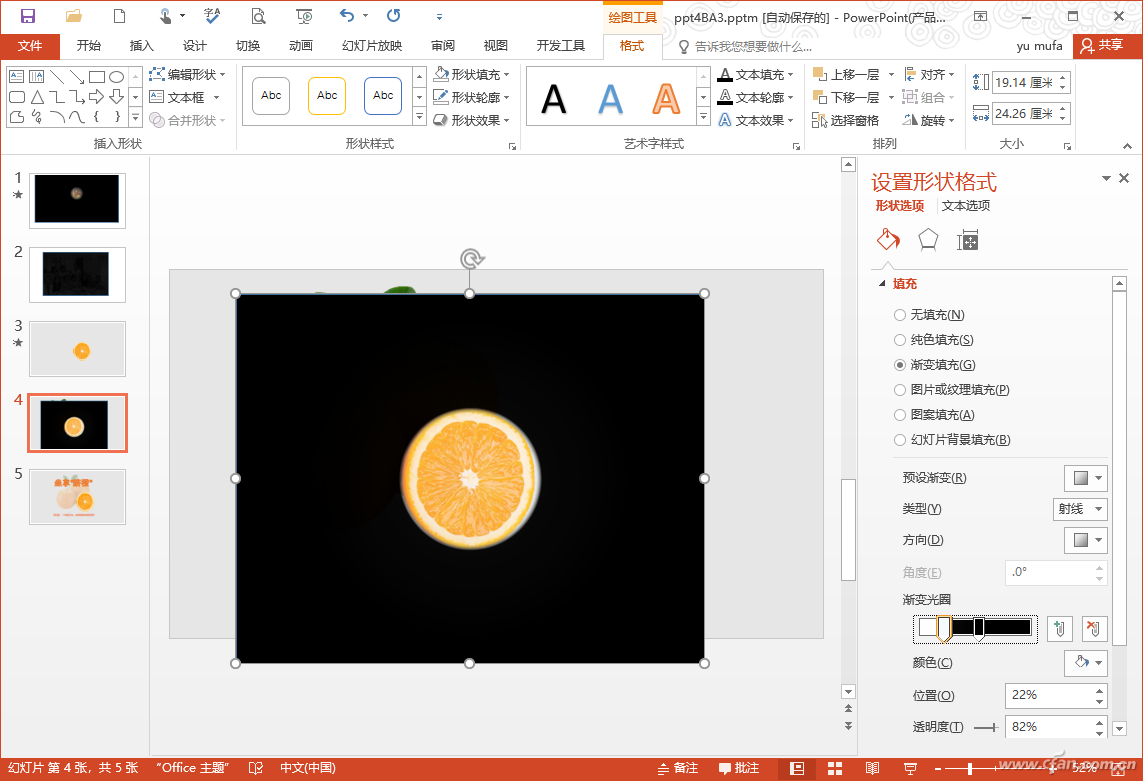This screenshot has width=1143, height=781.
Task: Click the Save icon in quick access toolbar
Action: [28, 16]
